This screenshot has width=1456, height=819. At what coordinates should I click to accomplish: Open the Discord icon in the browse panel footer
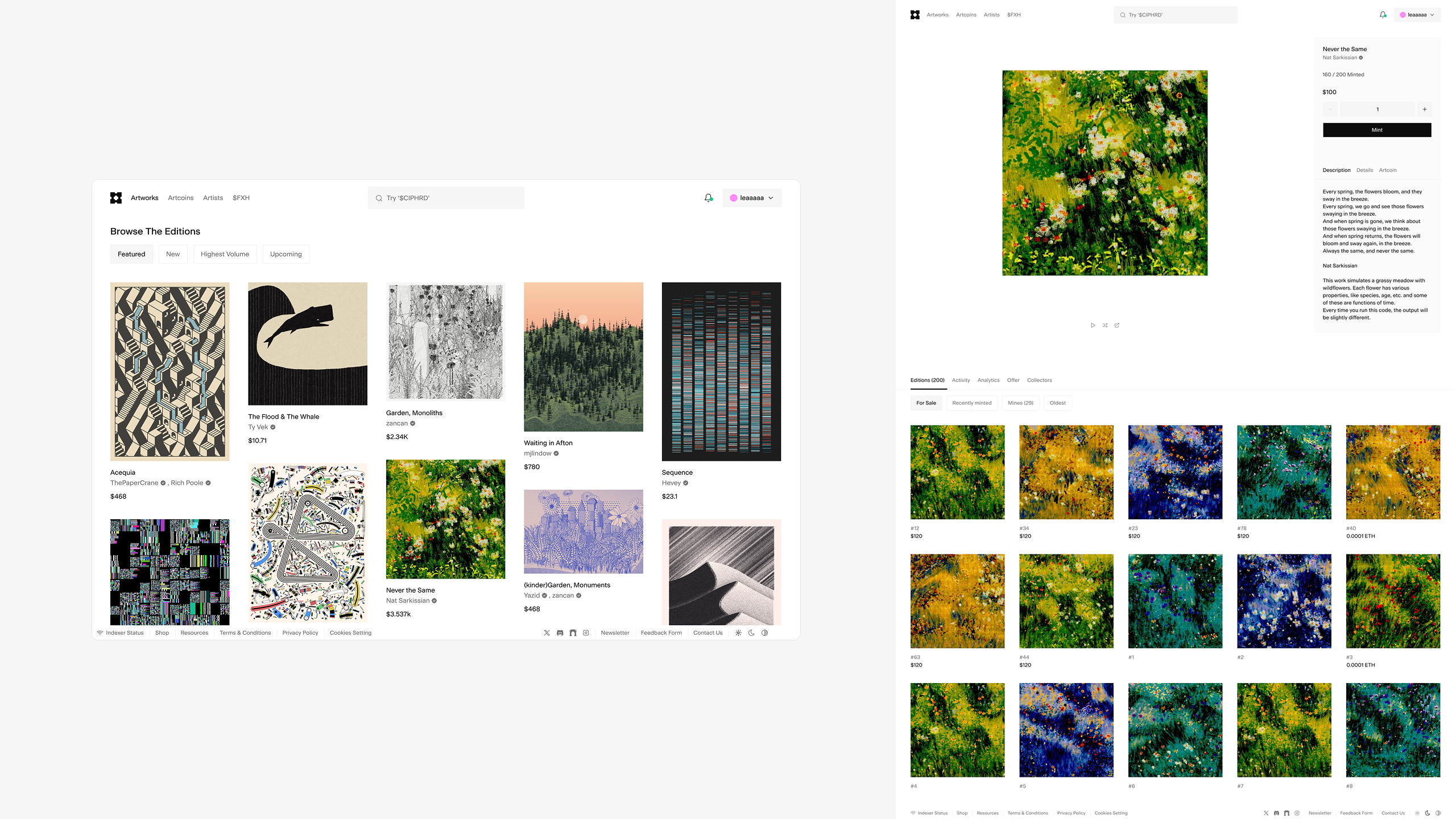pos(560,632)
